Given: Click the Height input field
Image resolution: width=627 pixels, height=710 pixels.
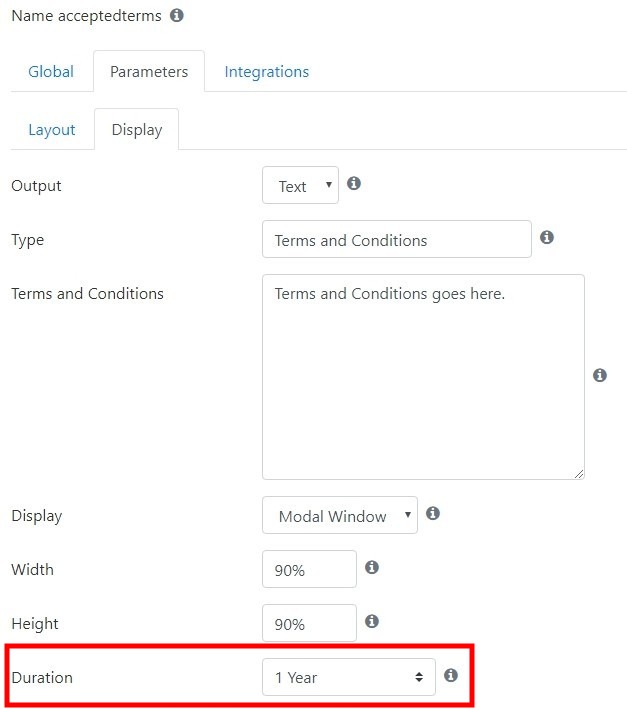Looking at the screenshot, I should click(x=309, y=623).
